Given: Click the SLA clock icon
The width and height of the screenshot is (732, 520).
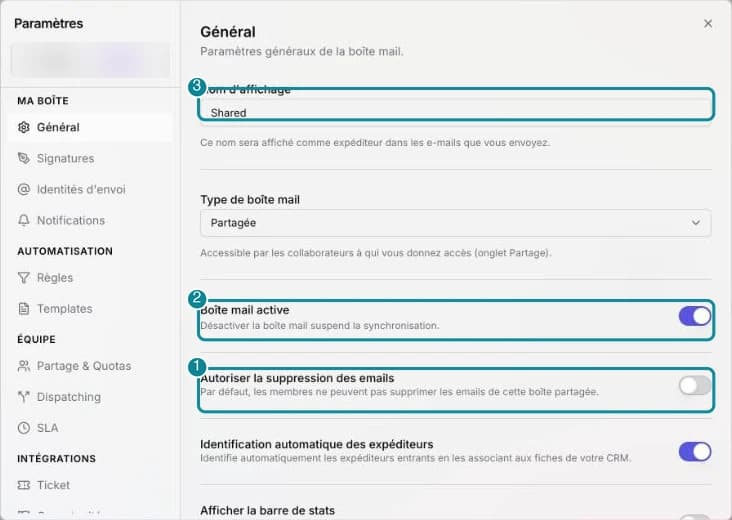Looking at the screenshot, I should click(23, 428).
